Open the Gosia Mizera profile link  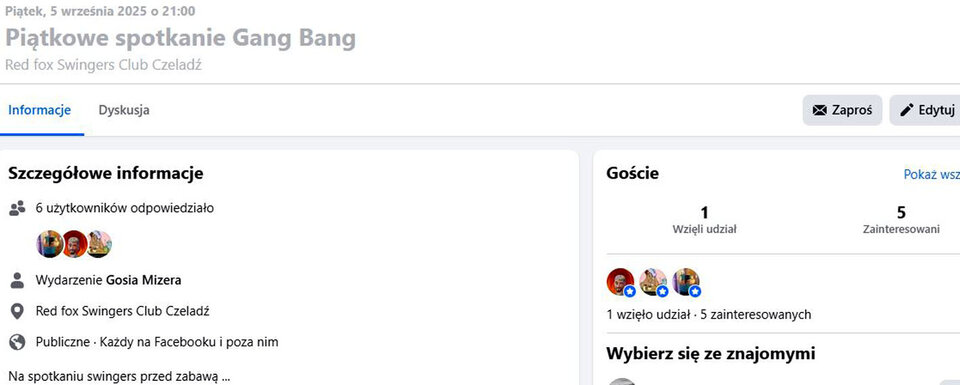tap(144, 280)
